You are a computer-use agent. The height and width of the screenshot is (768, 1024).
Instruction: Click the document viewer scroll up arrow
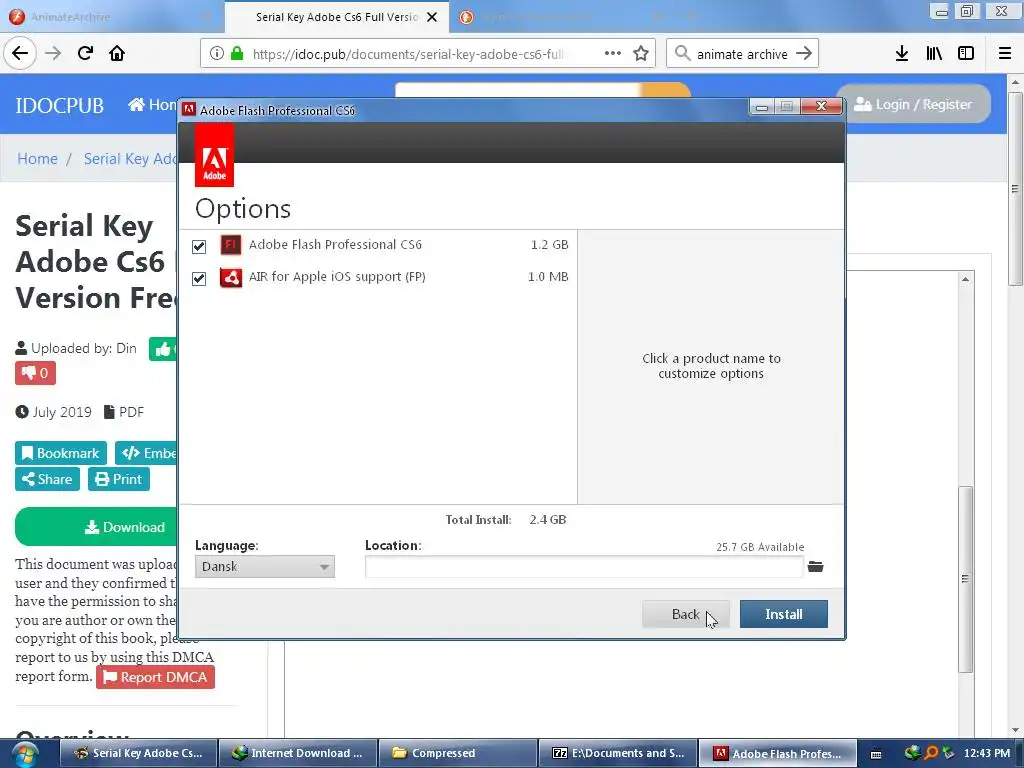click(965, 280)
